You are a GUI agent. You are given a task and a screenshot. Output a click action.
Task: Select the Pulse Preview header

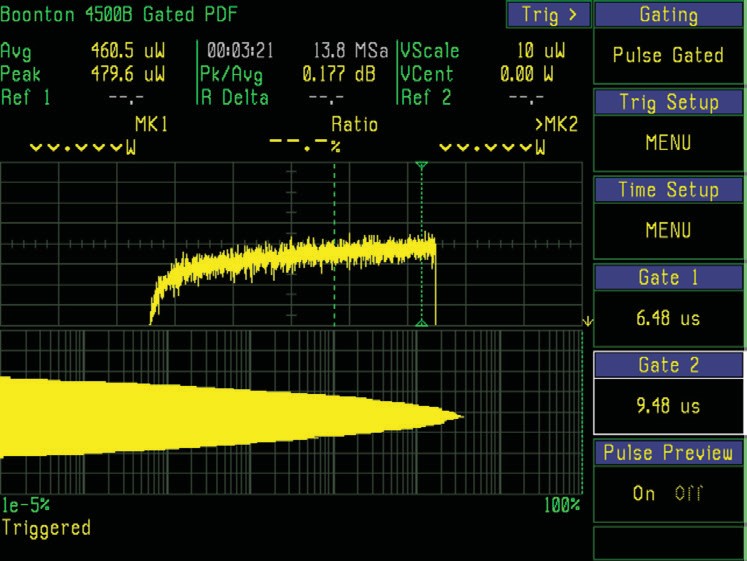[668, 452]
